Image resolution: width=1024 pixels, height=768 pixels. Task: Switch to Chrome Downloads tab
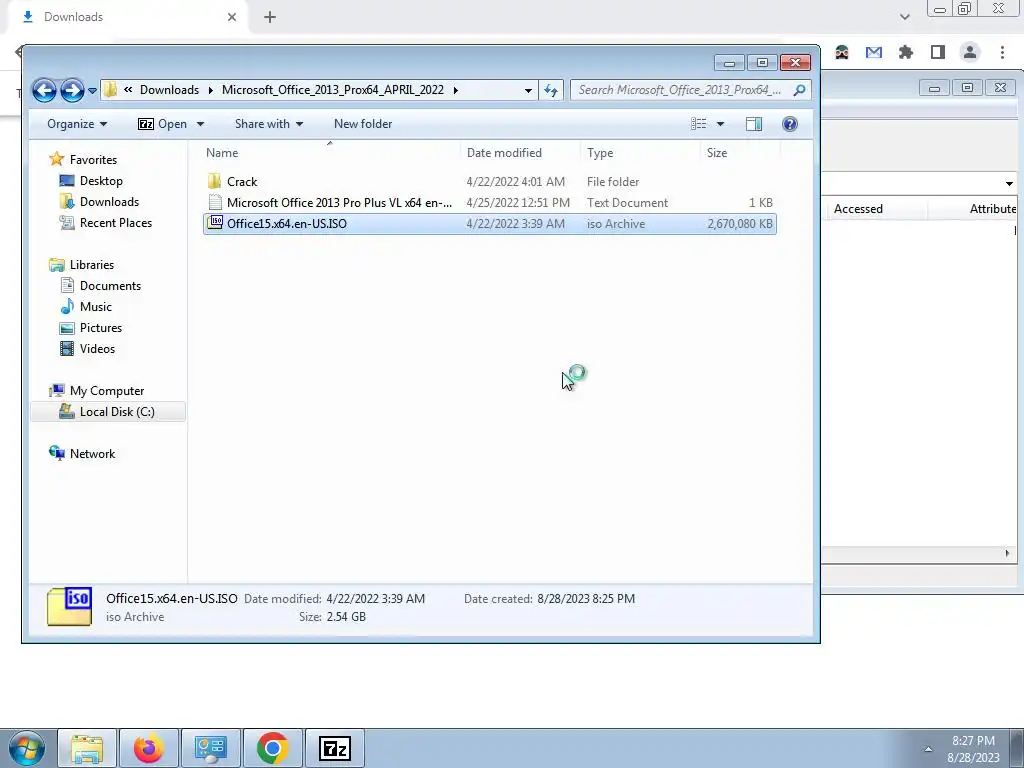[127, 17]
